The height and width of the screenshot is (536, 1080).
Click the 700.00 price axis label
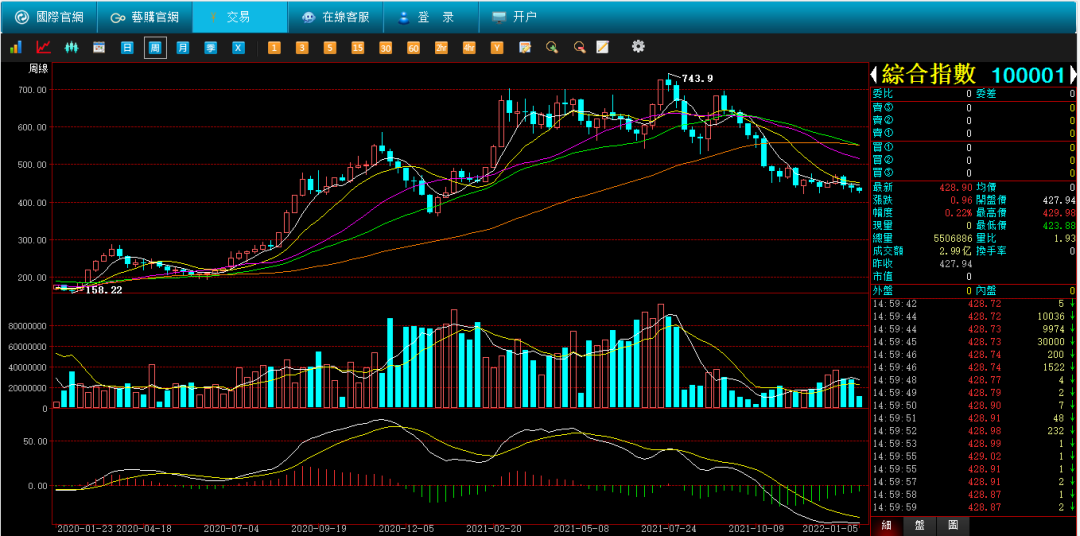[33, 90]
